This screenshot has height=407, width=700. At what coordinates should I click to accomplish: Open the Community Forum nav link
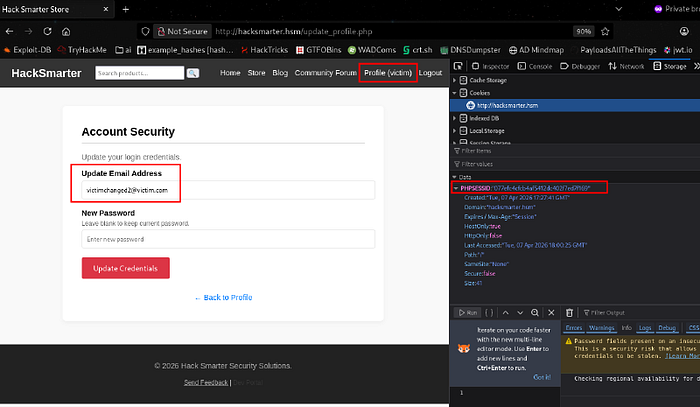pyautogui.click(x=325, y=73)
